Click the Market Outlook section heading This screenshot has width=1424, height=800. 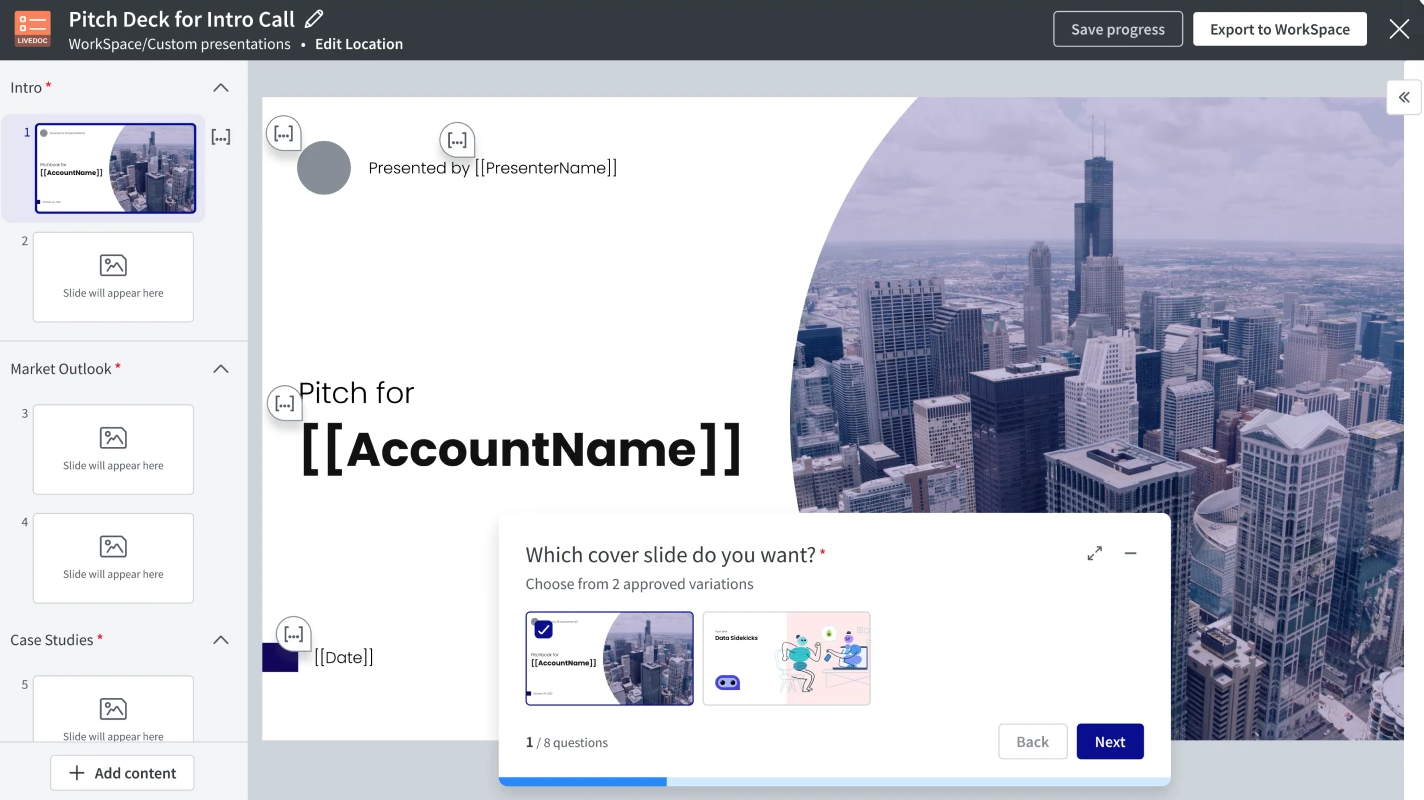61,369
